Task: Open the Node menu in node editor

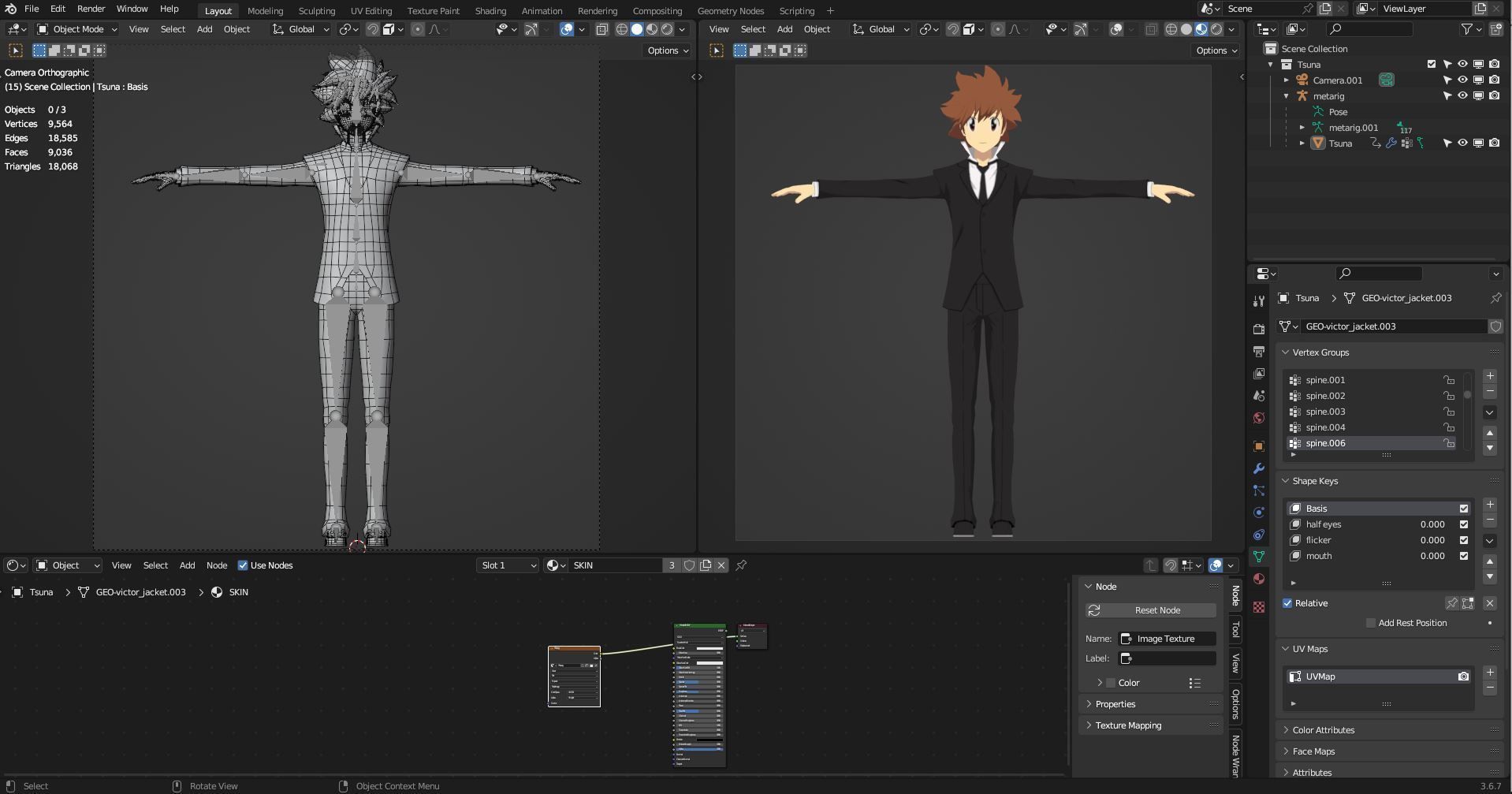Action: point(217,565)
